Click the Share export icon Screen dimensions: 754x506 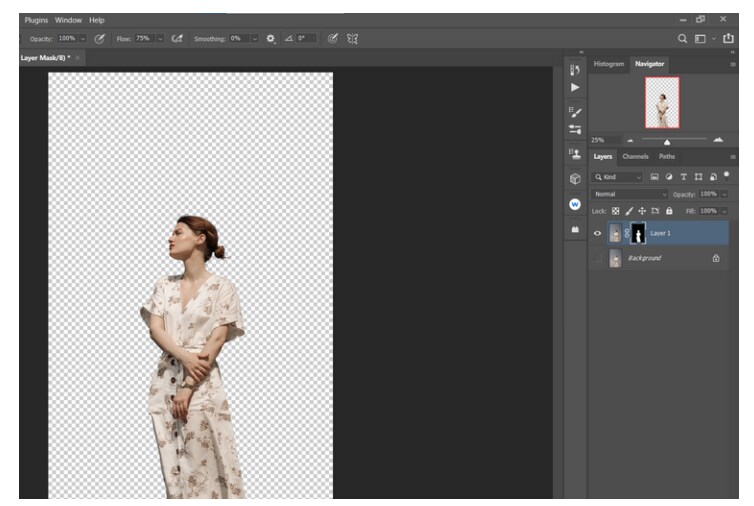[727, 38]
